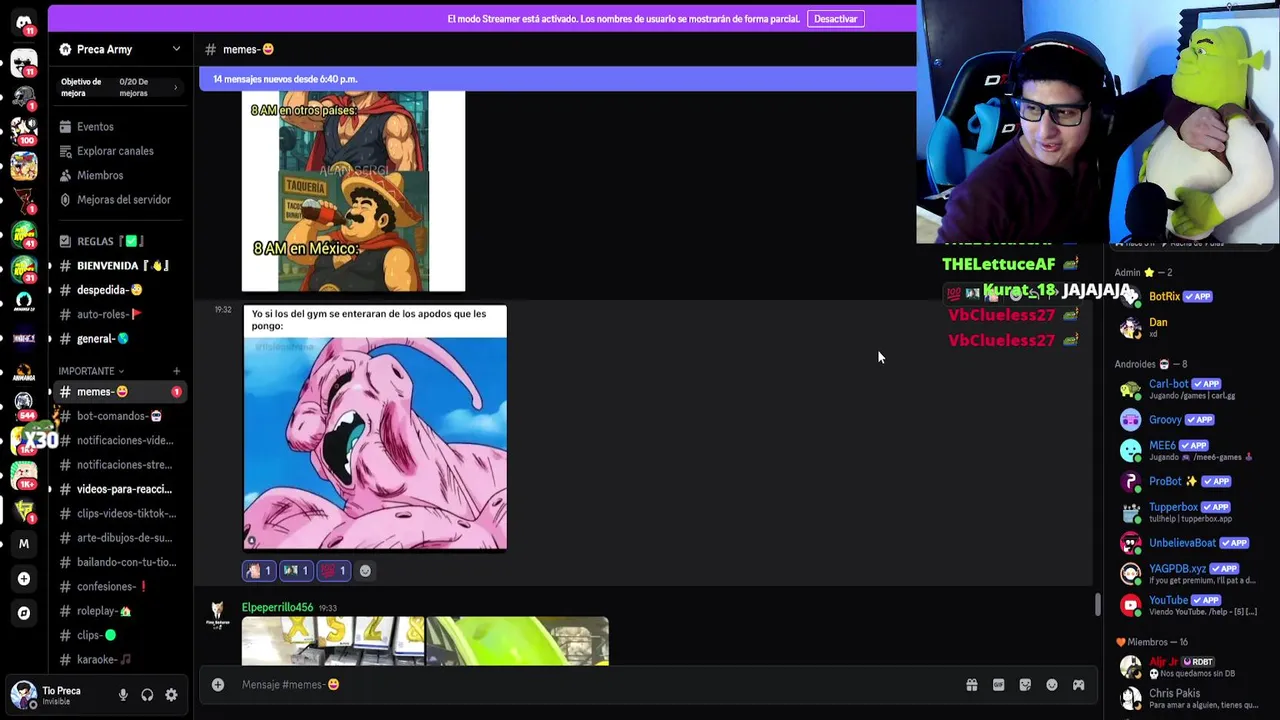Open the GIF picker
The image size is (1280, 720).
coord(998,685)
